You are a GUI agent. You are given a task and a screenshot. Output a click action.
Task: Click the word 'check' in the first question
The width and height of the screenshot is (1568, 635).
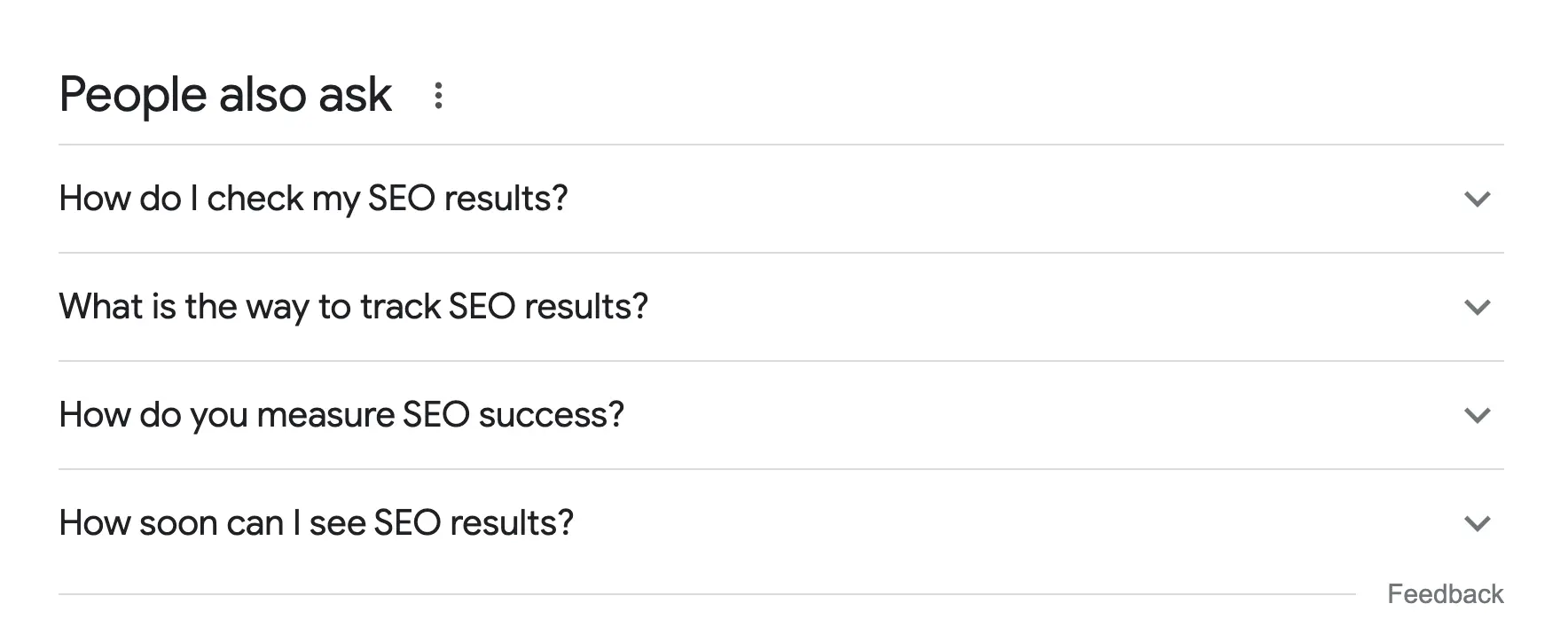pos(255,199)
